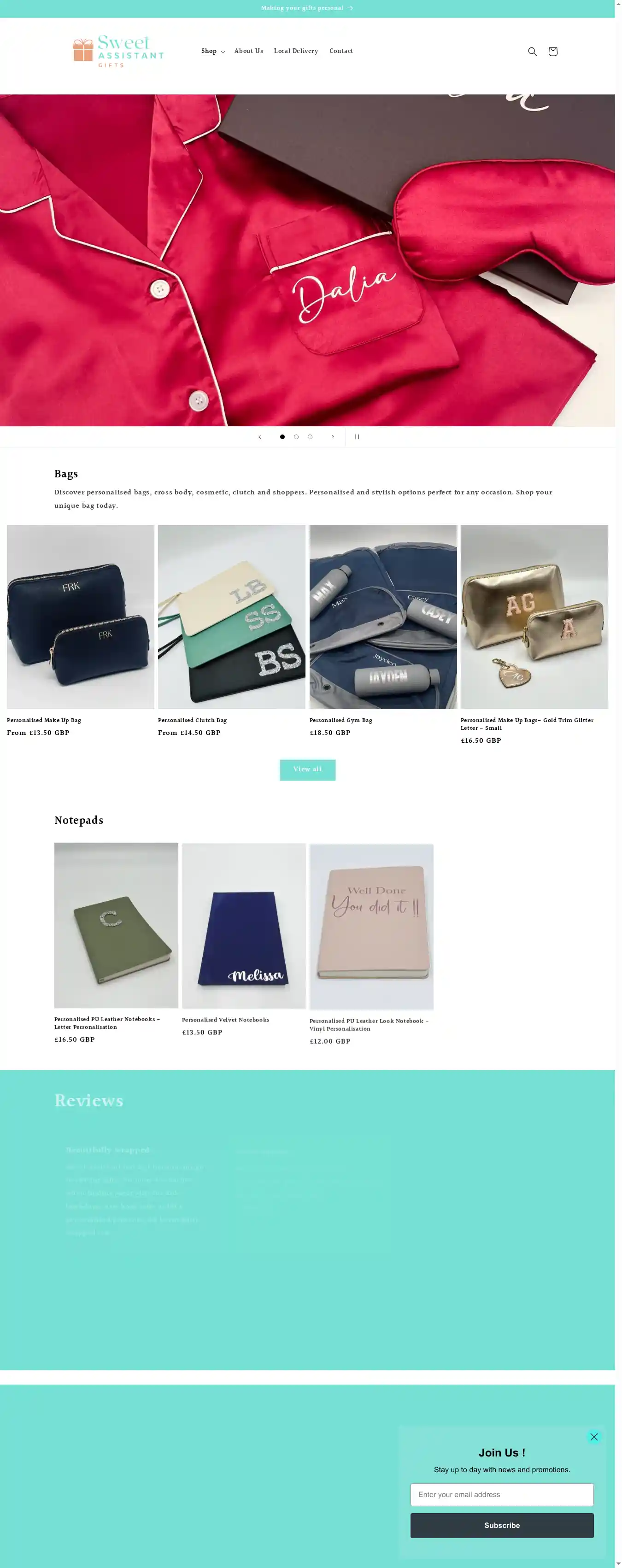Select the first slide dot
622x1568 pixels.
click(282, 437)
